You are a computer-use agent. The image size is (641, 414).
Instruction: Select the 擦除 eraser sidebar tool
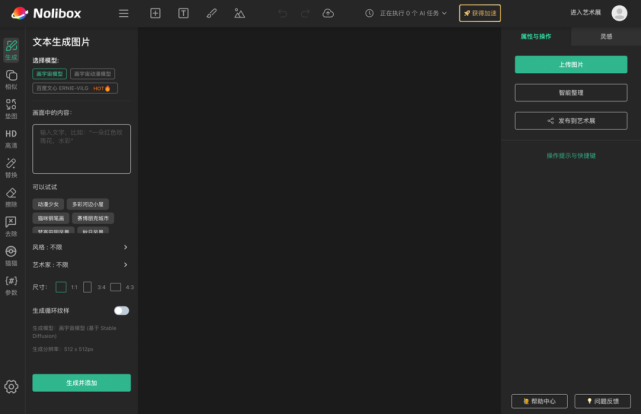[11, 197]
